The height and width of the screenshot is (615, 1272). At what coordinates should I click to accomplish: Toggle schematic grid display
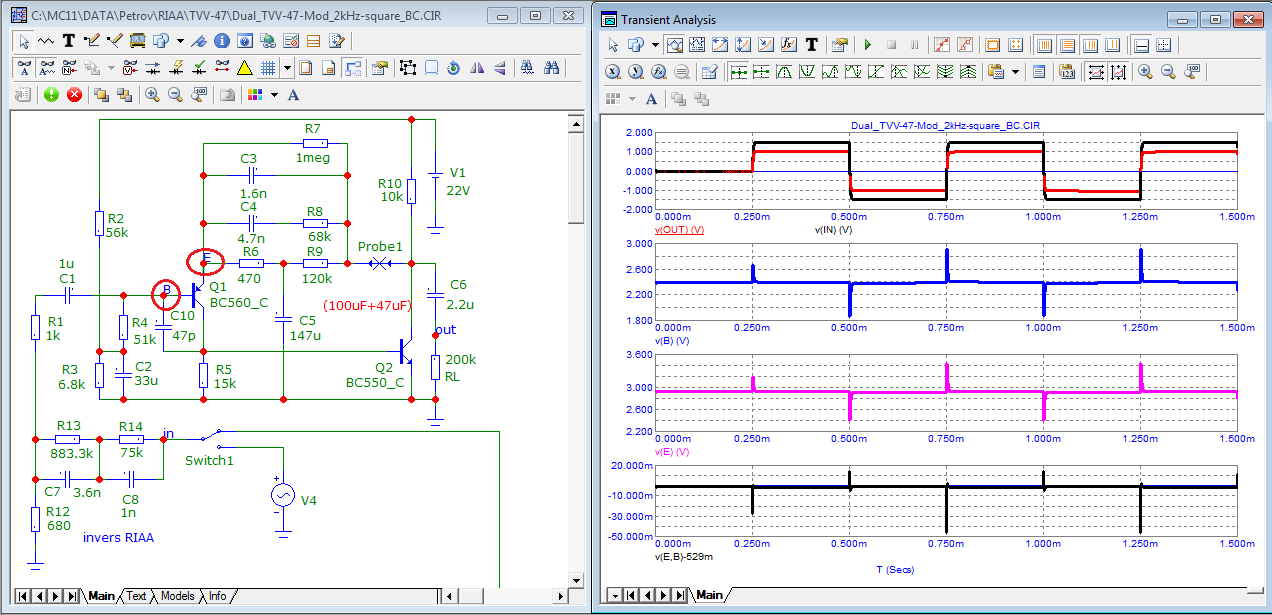pos(268,68)
